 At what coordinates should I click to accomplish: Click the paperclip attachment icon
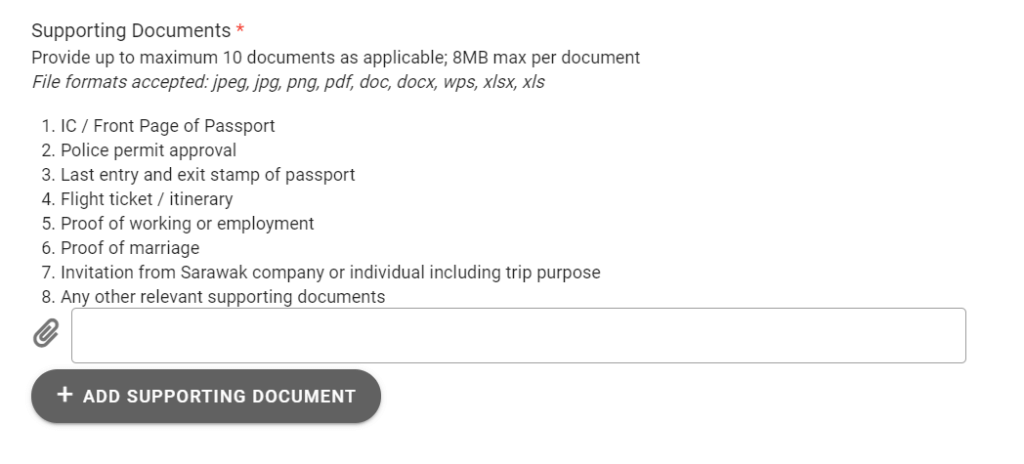pyautogui.click(x=46, y=333)
